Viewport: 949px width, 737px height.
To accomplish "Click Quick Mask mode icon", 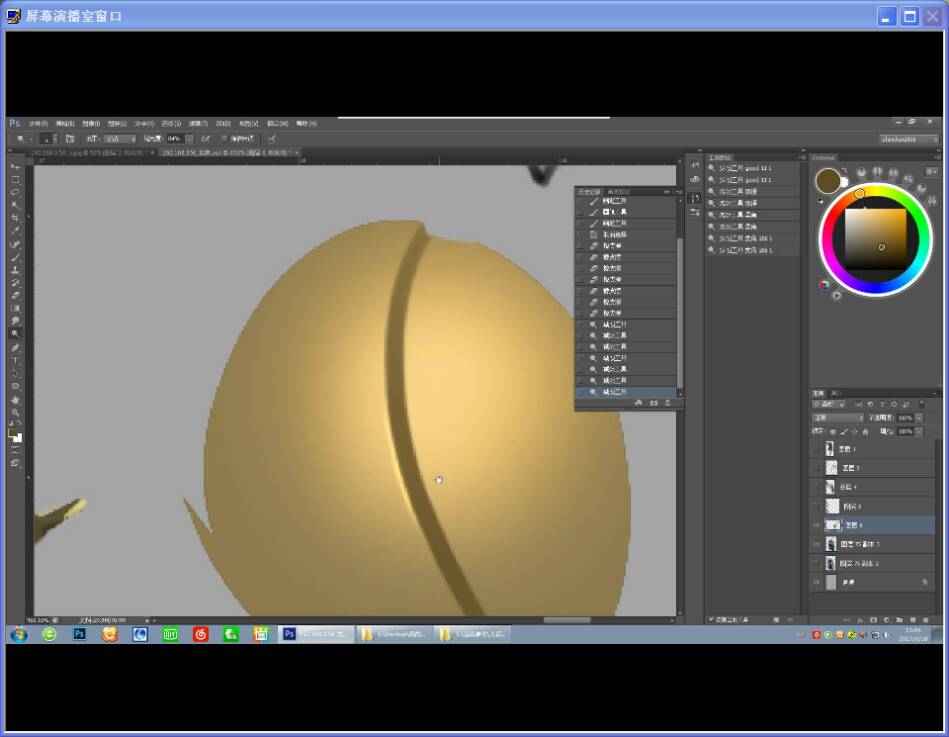I will click(16, 450).
